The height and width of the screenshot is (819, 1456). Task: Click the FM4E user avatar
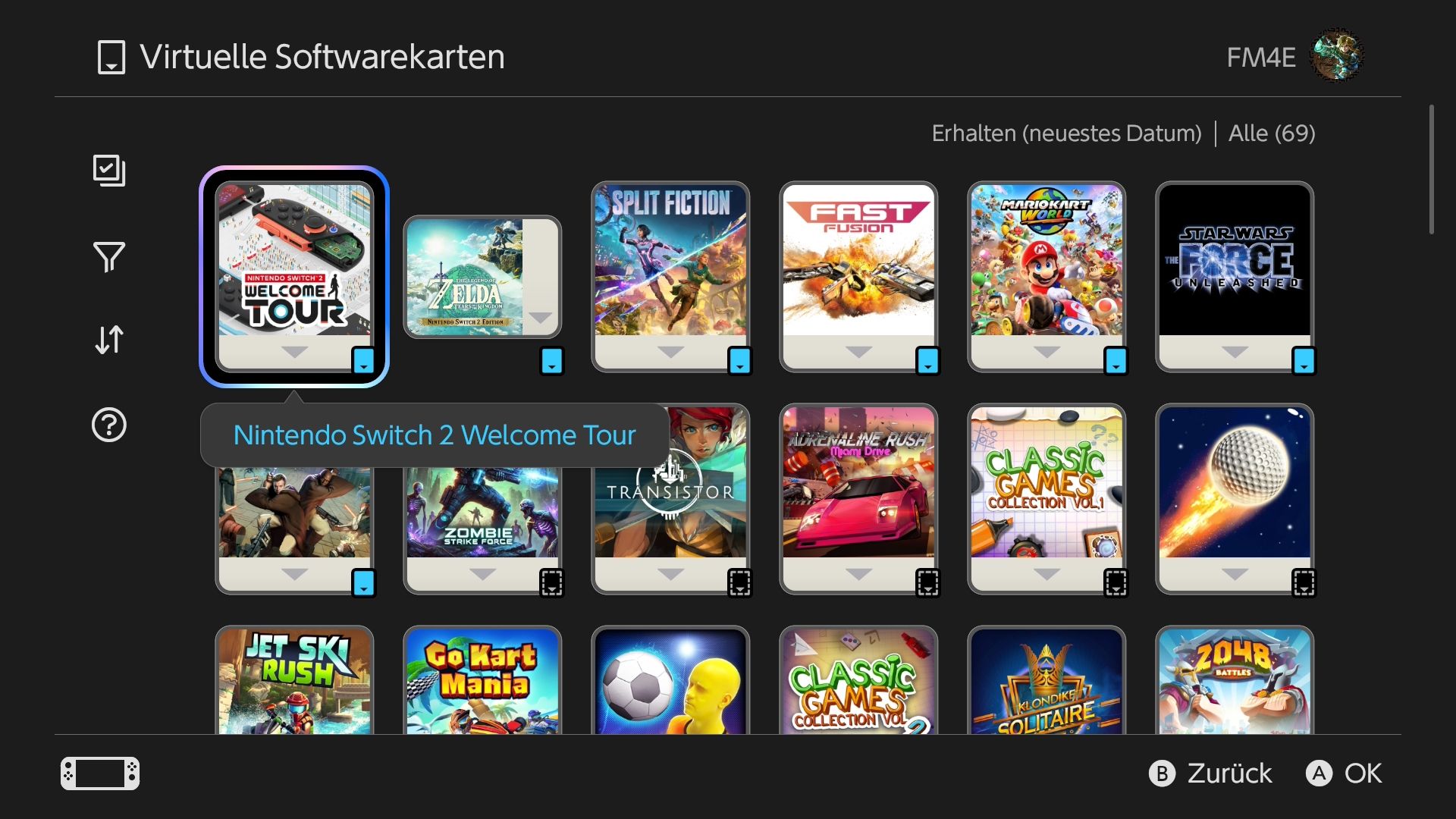(x=1338, y=56)
